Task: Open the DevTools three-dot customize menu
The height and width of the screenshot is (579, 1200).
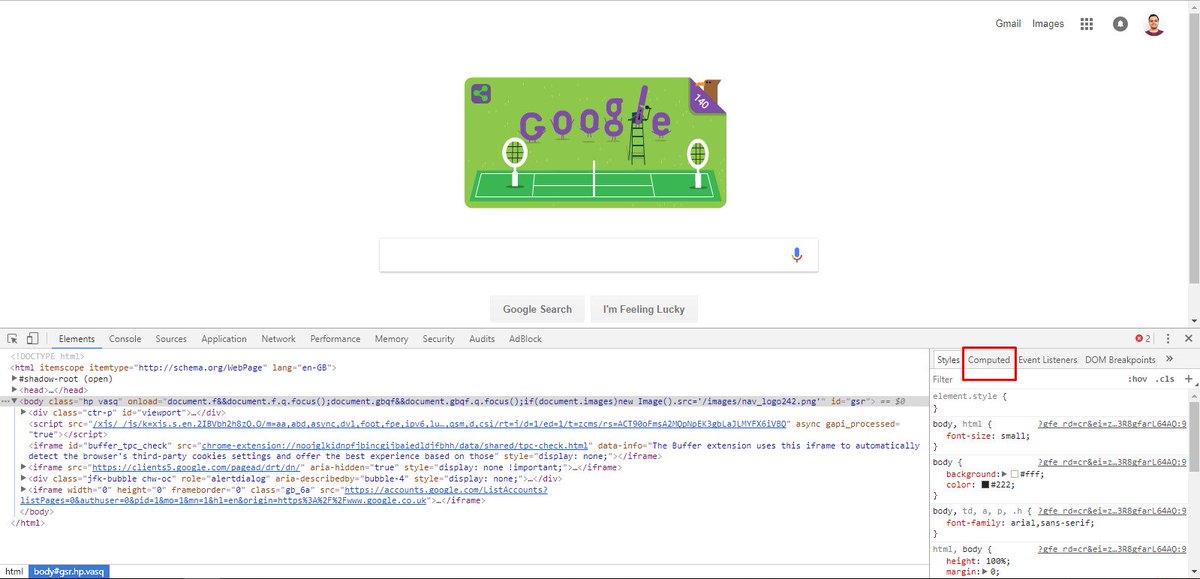Action: tap(1167, 339)
